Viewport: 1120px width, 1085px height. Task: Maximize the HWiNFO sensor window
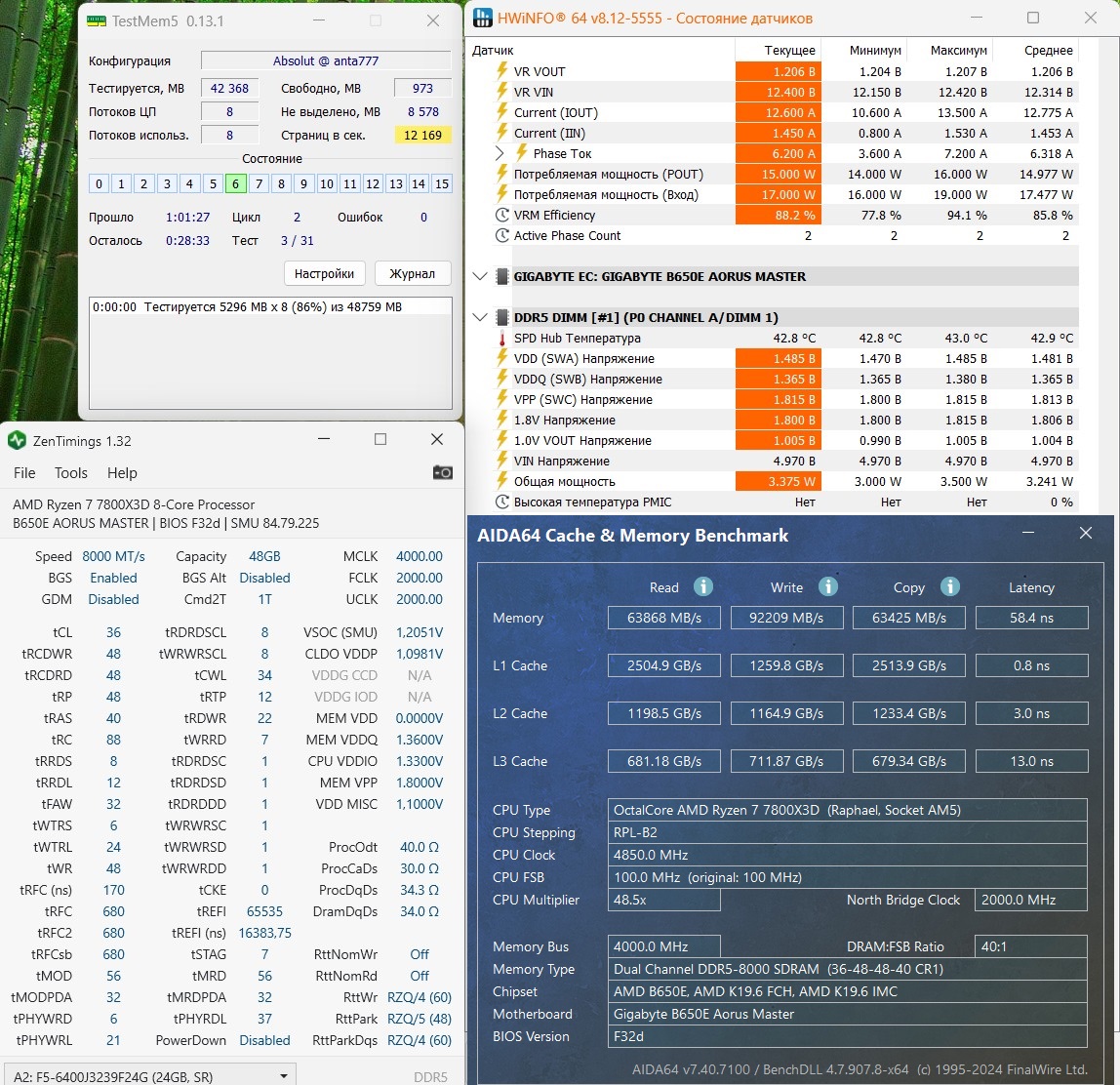coord(1033,18)
